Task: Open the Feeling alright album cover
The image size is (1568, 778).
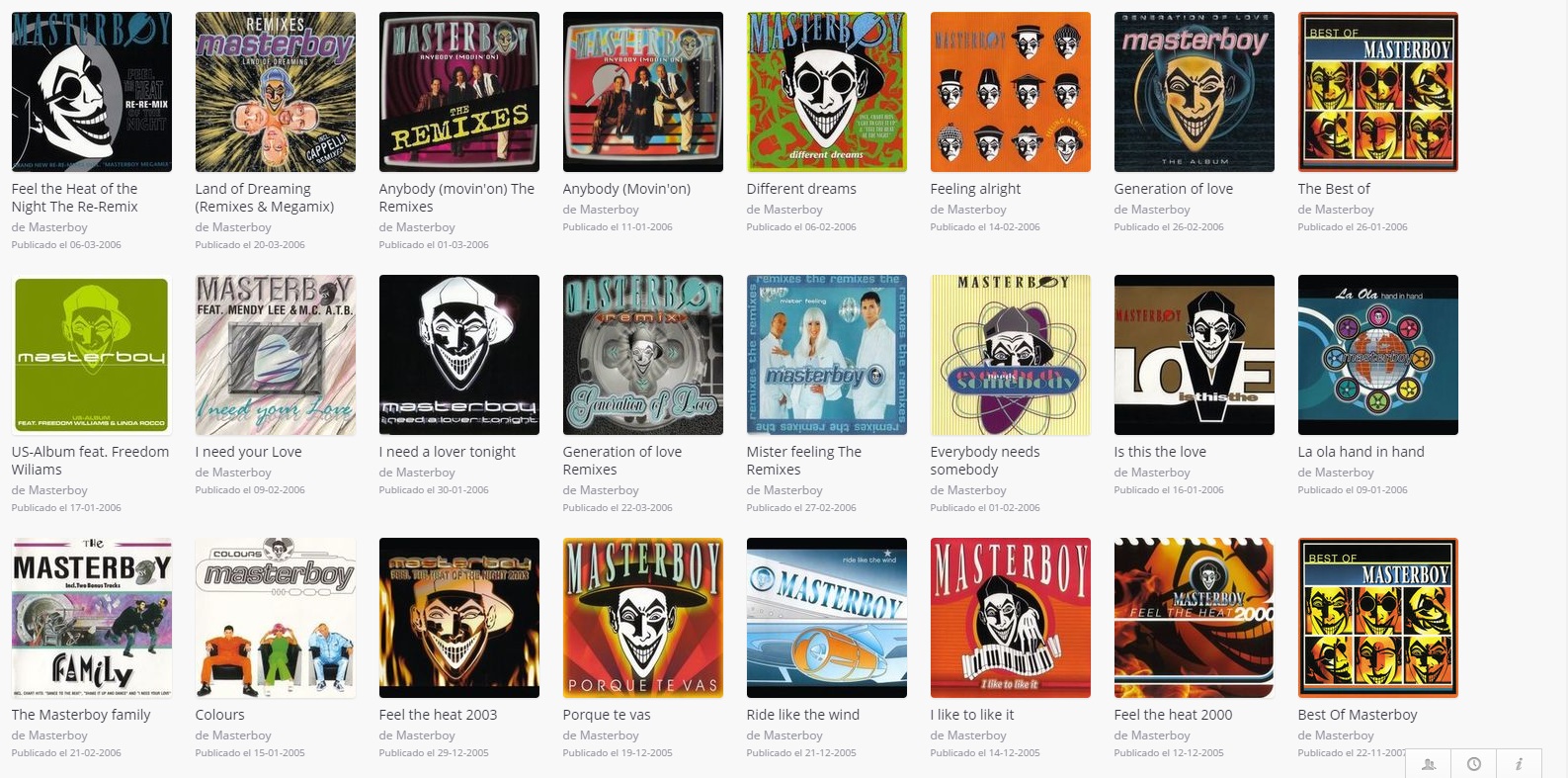Action: [1011, 92]
